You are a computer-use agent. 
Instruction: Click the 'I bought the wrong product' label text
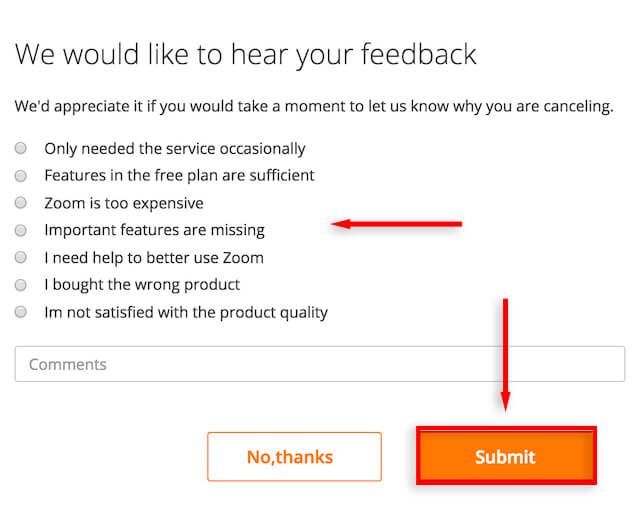coord(142,284)
